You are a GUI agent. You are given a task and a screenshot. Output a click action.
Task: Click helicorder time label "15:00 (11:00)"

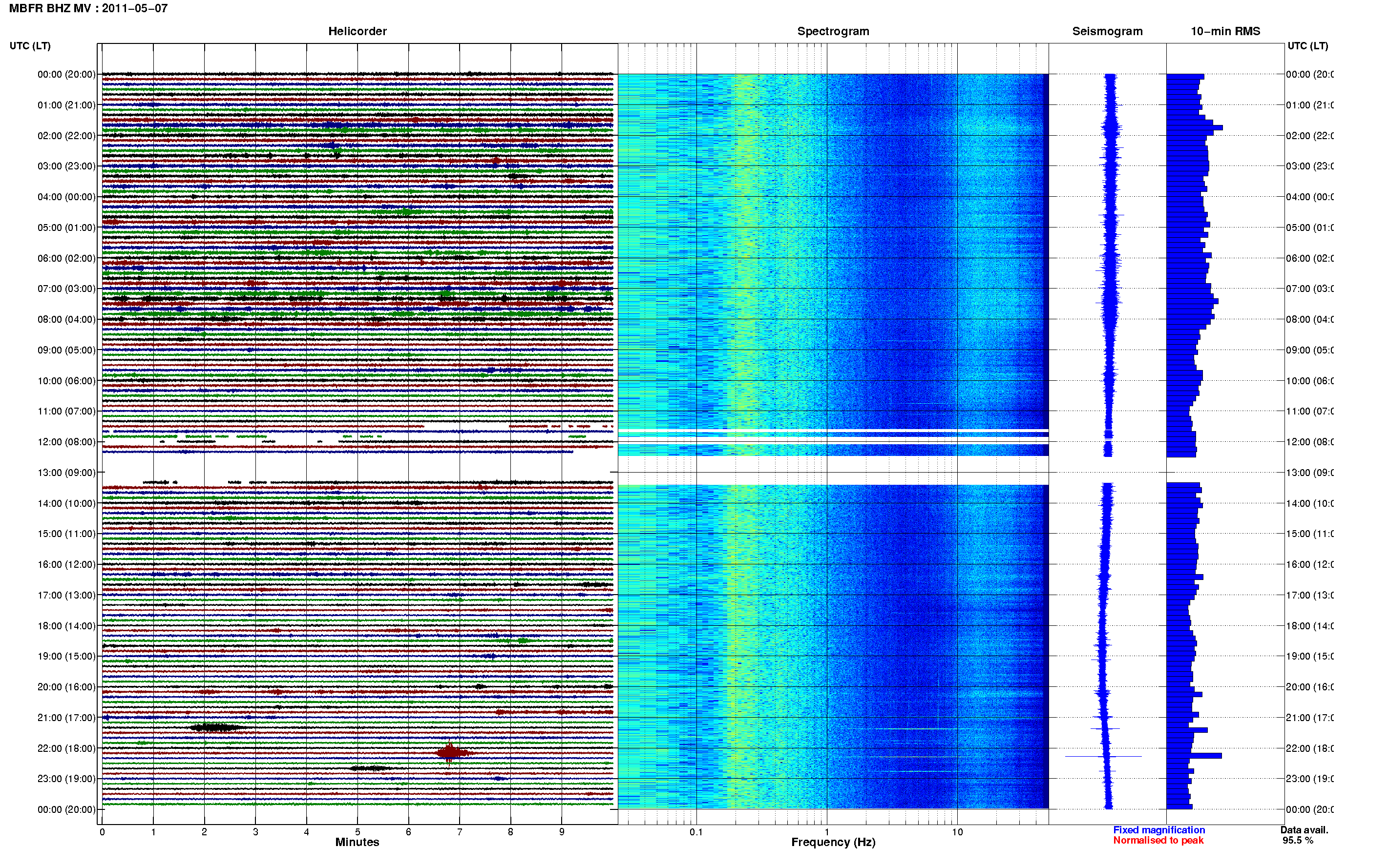pyautogui.click(x=66, y=534)
